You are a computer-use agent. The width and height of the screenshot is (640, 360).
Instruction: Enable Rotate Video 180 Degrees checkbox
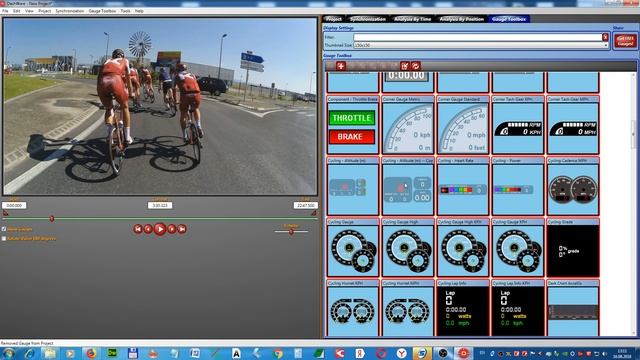(x=4, y=238)
